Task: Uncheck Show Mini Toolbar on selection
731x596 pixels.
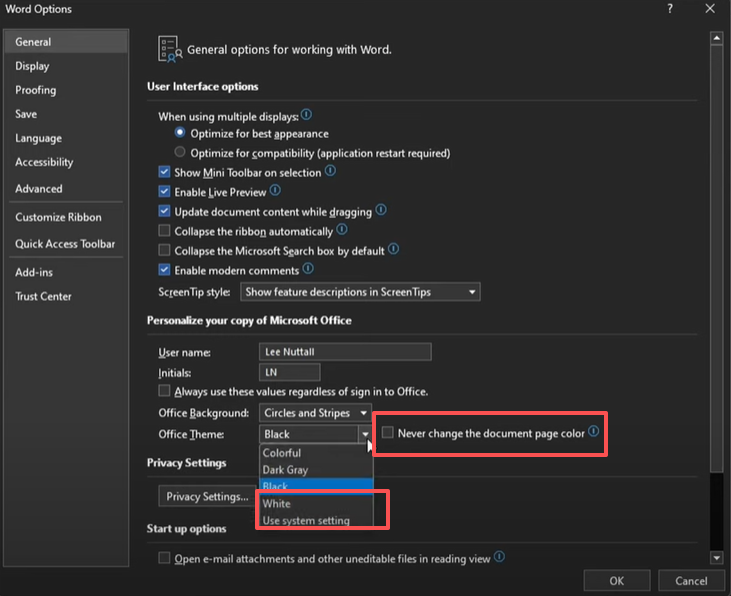Action: 165,173
